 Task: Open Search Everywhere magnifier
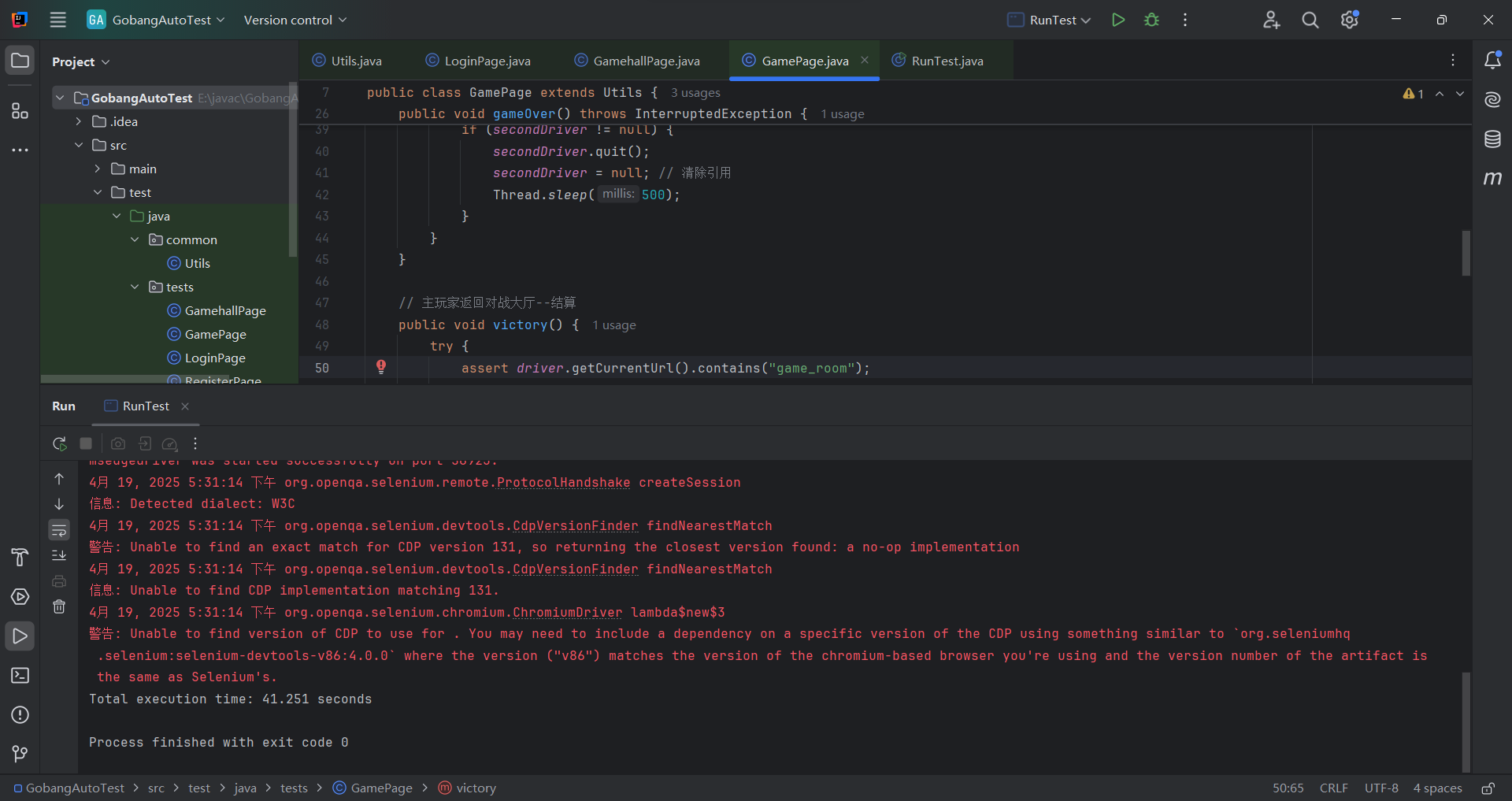tap(1310, 20)
